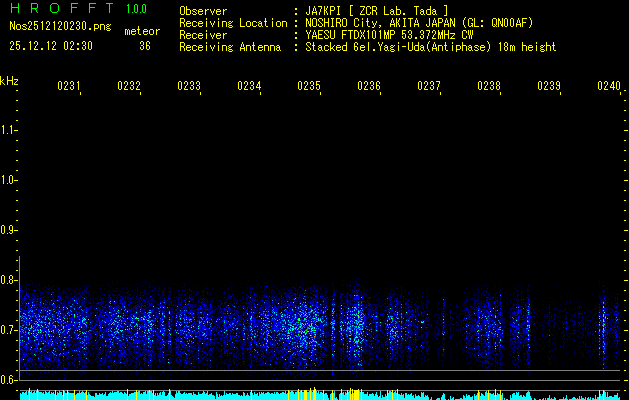Viewport: 629px width, 400px height.
Task: Select the 0240 time marker
Action: (x=608, y=87)
